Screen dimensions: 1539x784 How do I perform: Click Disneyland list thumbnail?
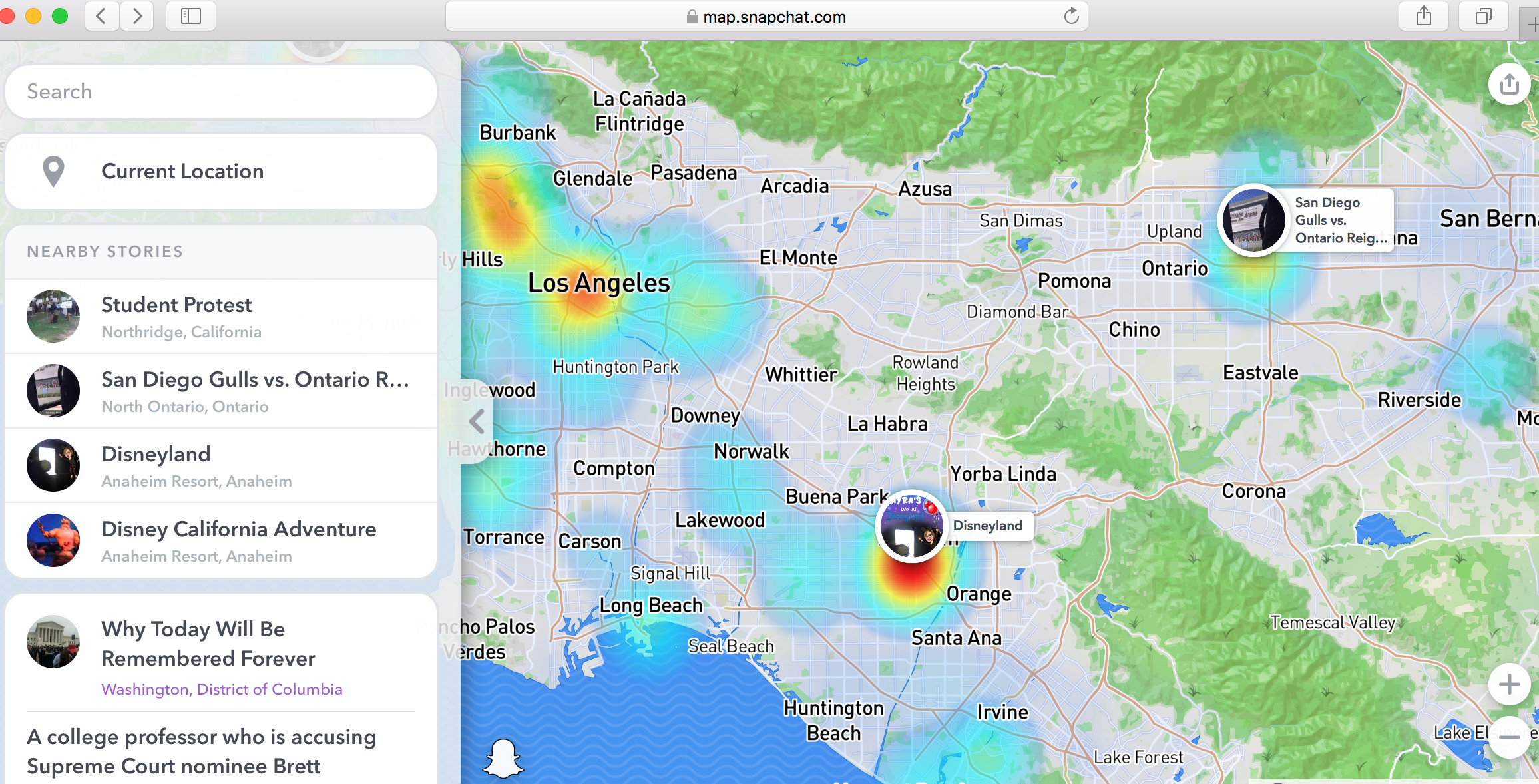53,465
